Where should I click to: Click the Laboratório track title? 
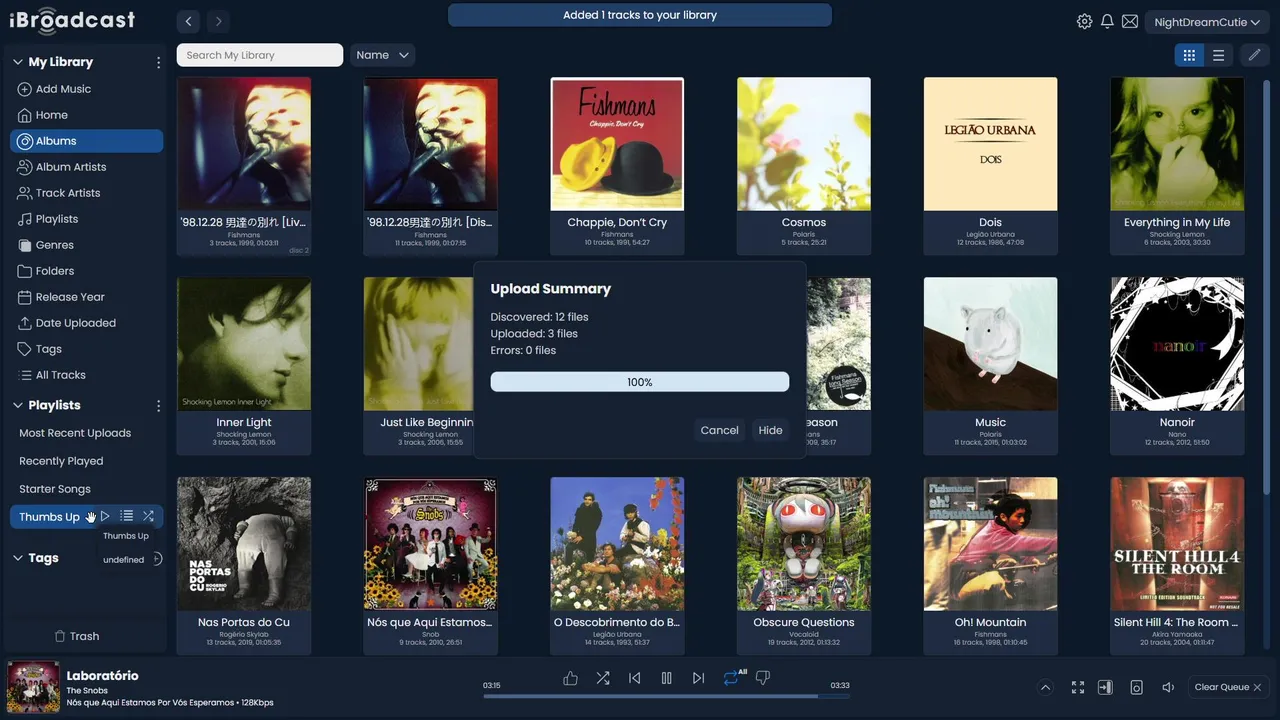(102, 676)
